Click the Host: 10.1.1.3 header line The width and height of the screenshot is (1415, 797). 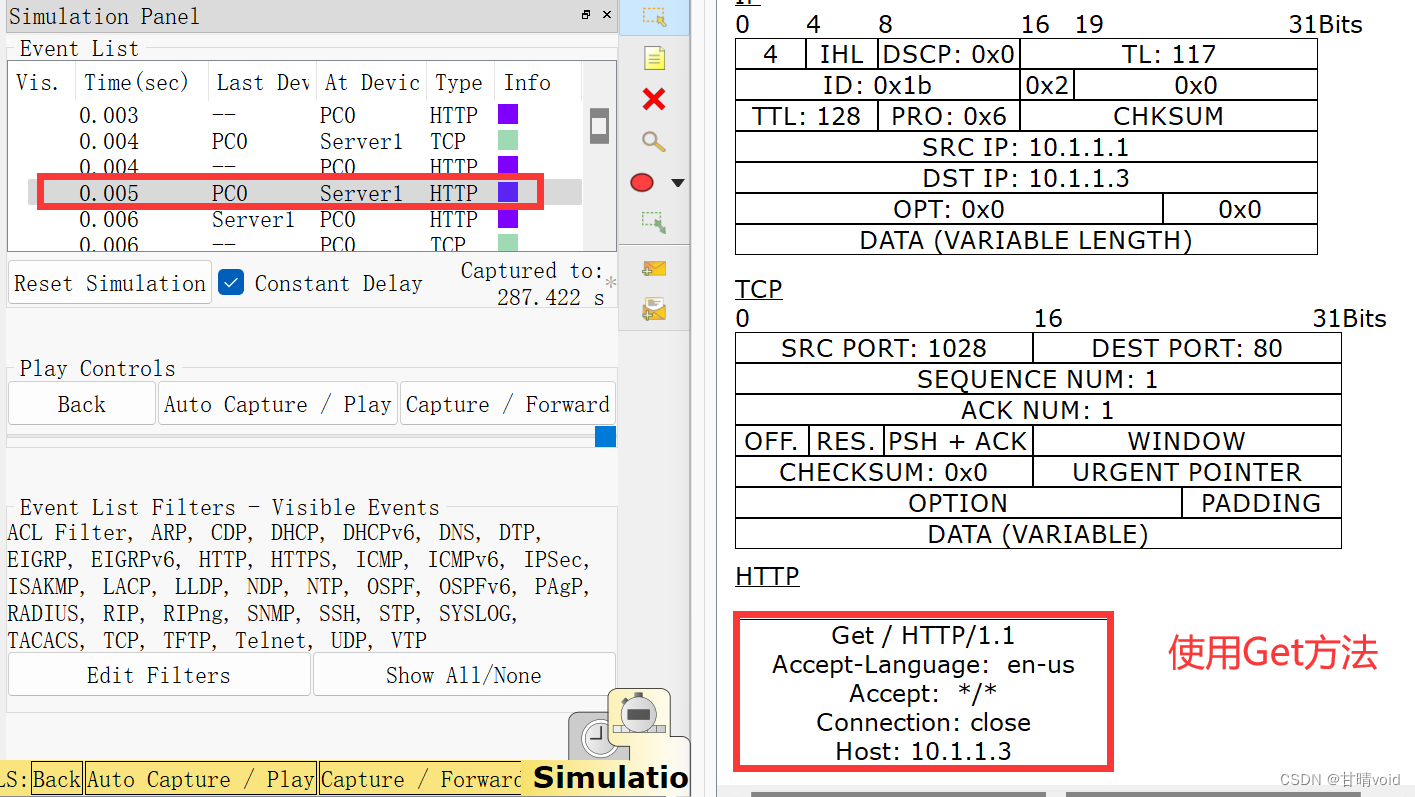pos(923,751)
